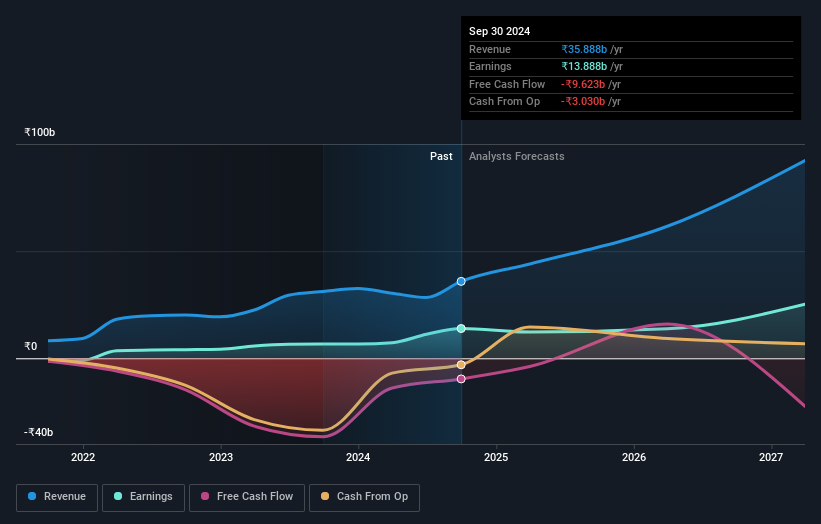
Task: Click the Cash From Op label in tooltip
Action: pyautogui.click(x=504, y=102)
